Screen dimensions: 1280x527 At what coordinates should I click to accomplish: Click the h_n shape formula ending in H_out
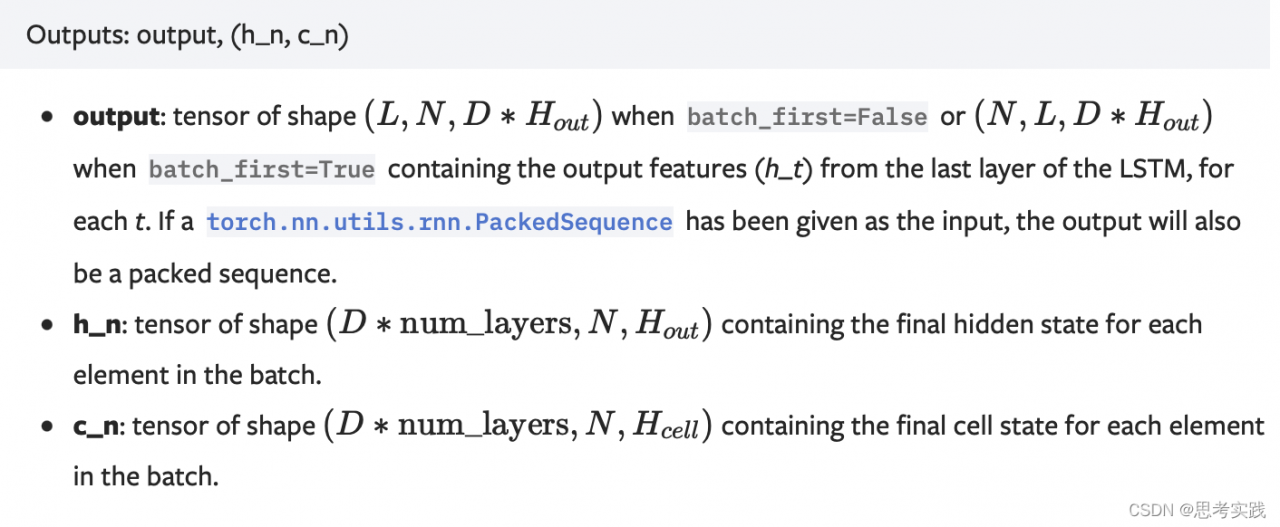pyautogui.click(x=519, y=324)
